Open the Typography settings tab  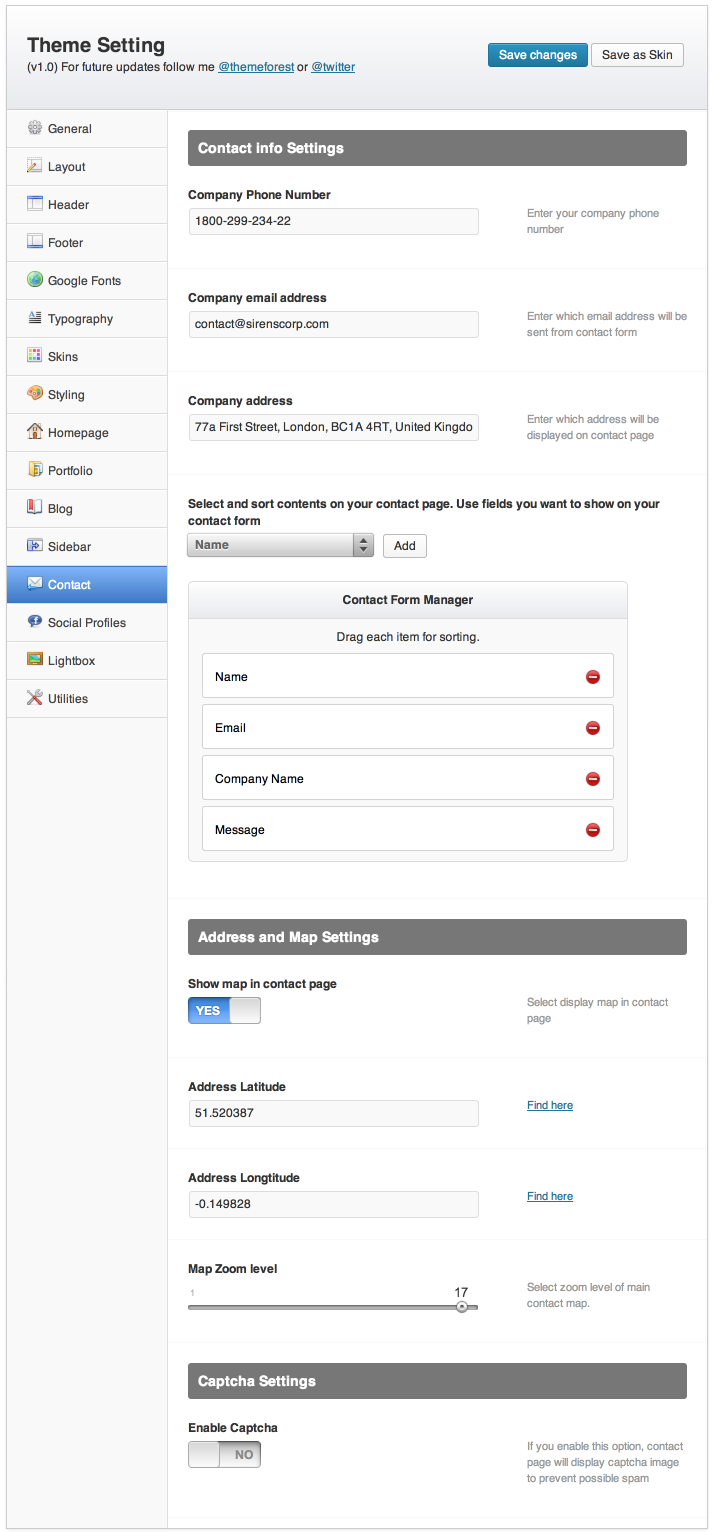(x=80, y=319)
